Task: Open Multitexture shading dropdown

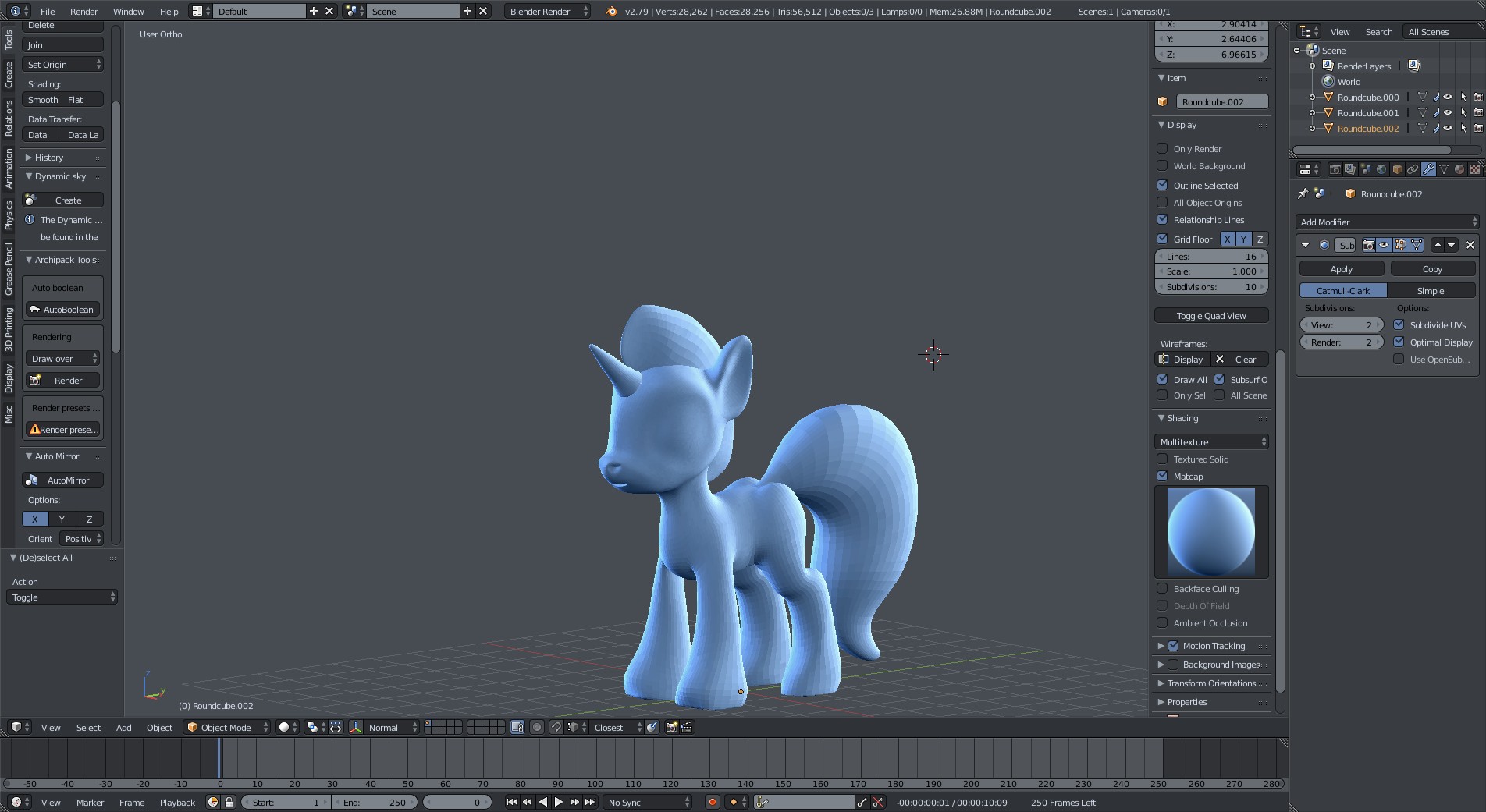Action: coord(1211,442)
